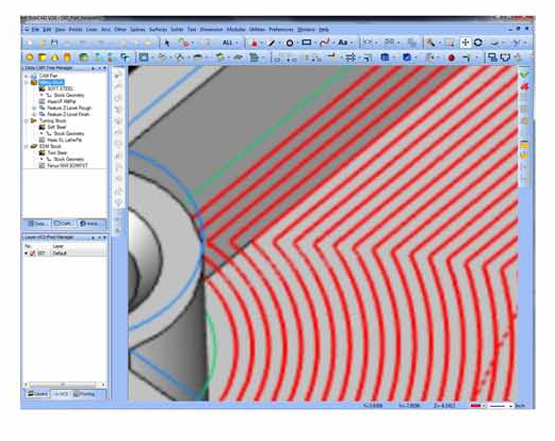Select the highlighted Milling Stock node
The height and width of the screenshot is (441, 555).
pyautogui.click(x=51, y=82)
